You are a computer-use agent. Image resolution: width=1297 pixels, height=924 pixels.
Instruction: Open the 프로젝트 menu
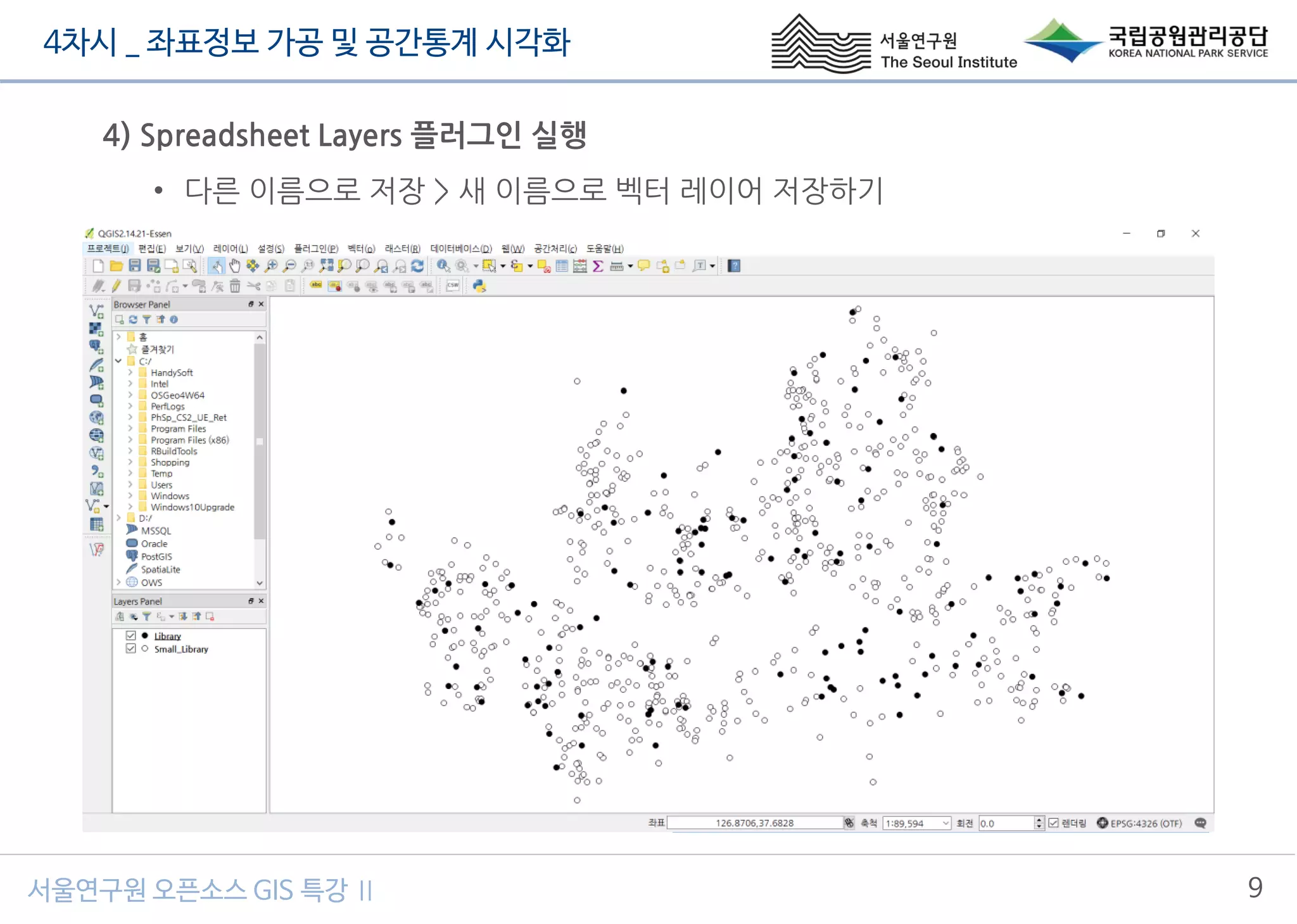click(x=108, y=248)
